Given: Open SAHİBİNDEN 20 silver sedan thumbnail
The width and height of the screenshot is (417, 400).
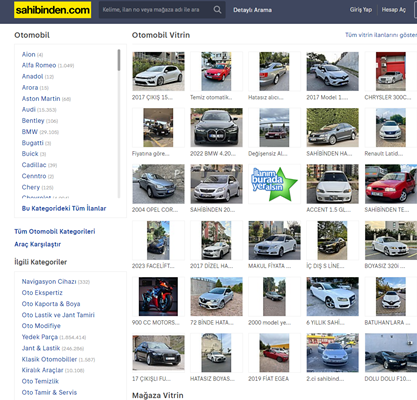Looking at the screenshot, I should tap(216, 184).
